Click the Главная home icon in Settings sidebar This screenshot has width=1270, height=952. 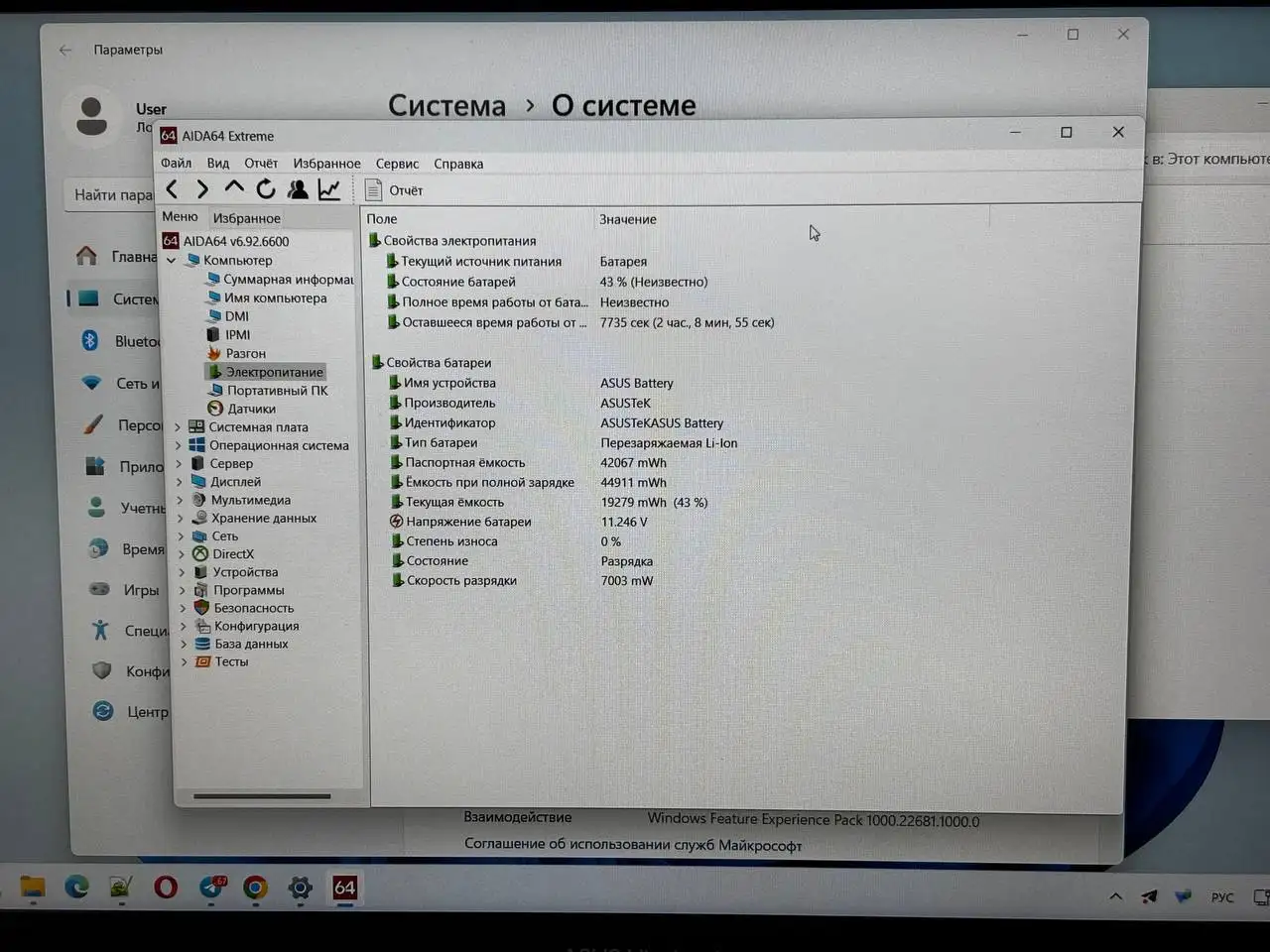87,256
